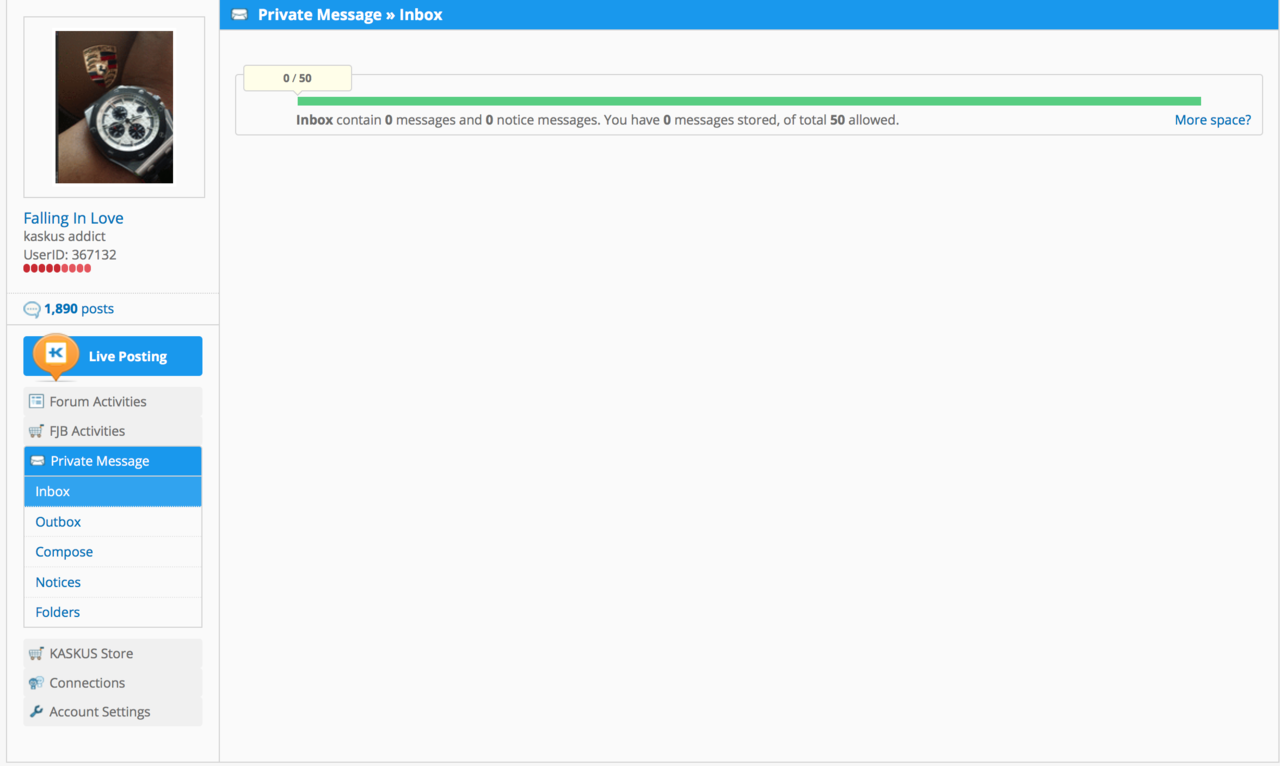Click the Account Settings wrench icon

[36, 712]
